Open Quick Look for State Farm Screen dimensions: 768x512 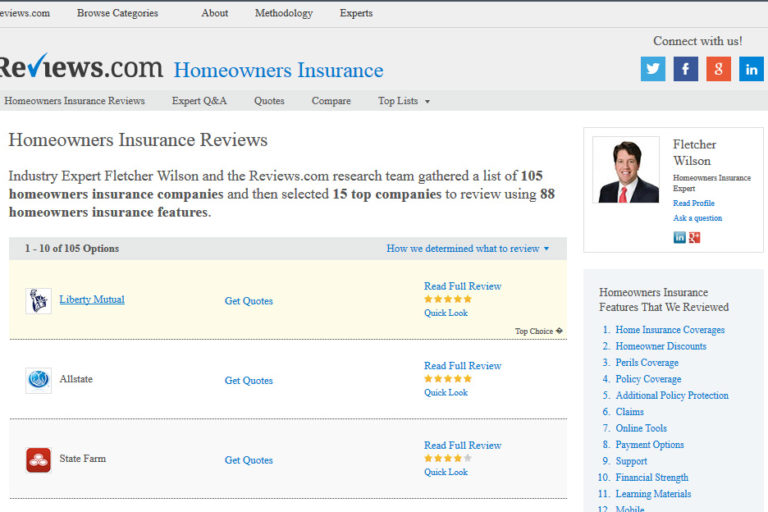(446, 472)
